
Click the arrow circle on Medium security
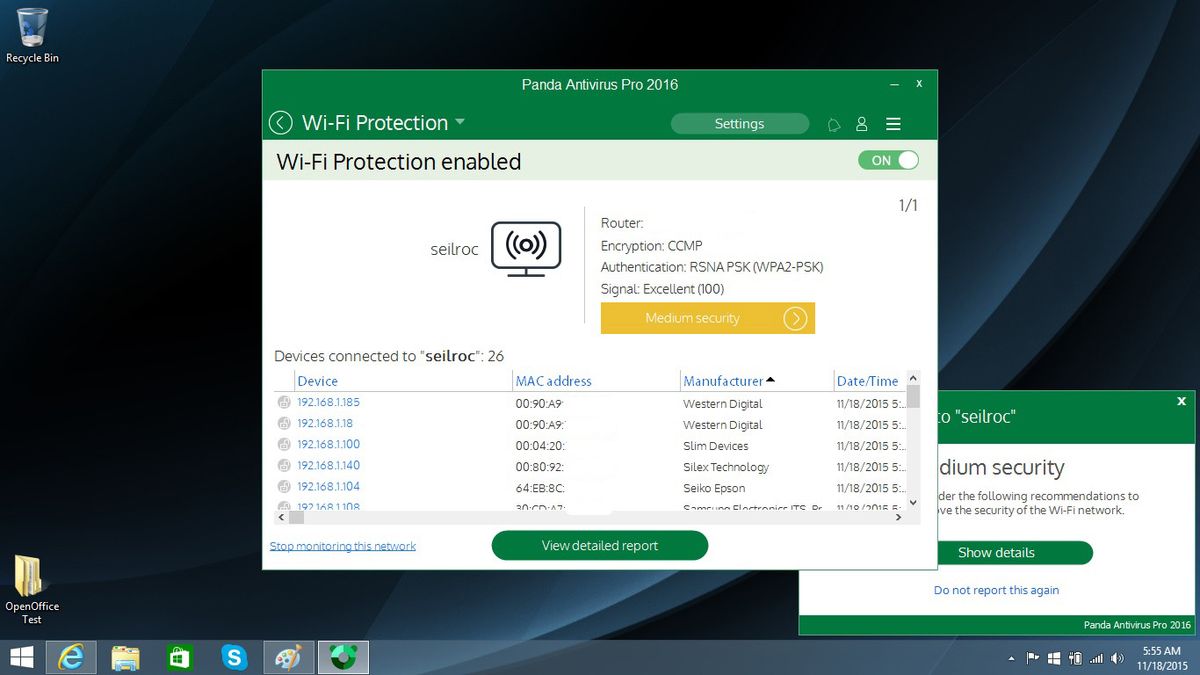794,318
